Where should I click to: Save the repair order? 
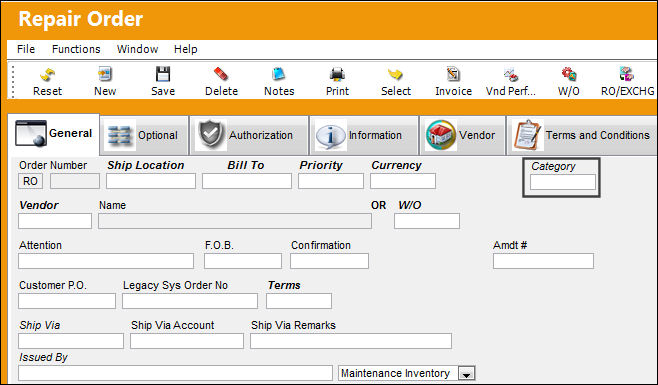[x=163, y=74]
